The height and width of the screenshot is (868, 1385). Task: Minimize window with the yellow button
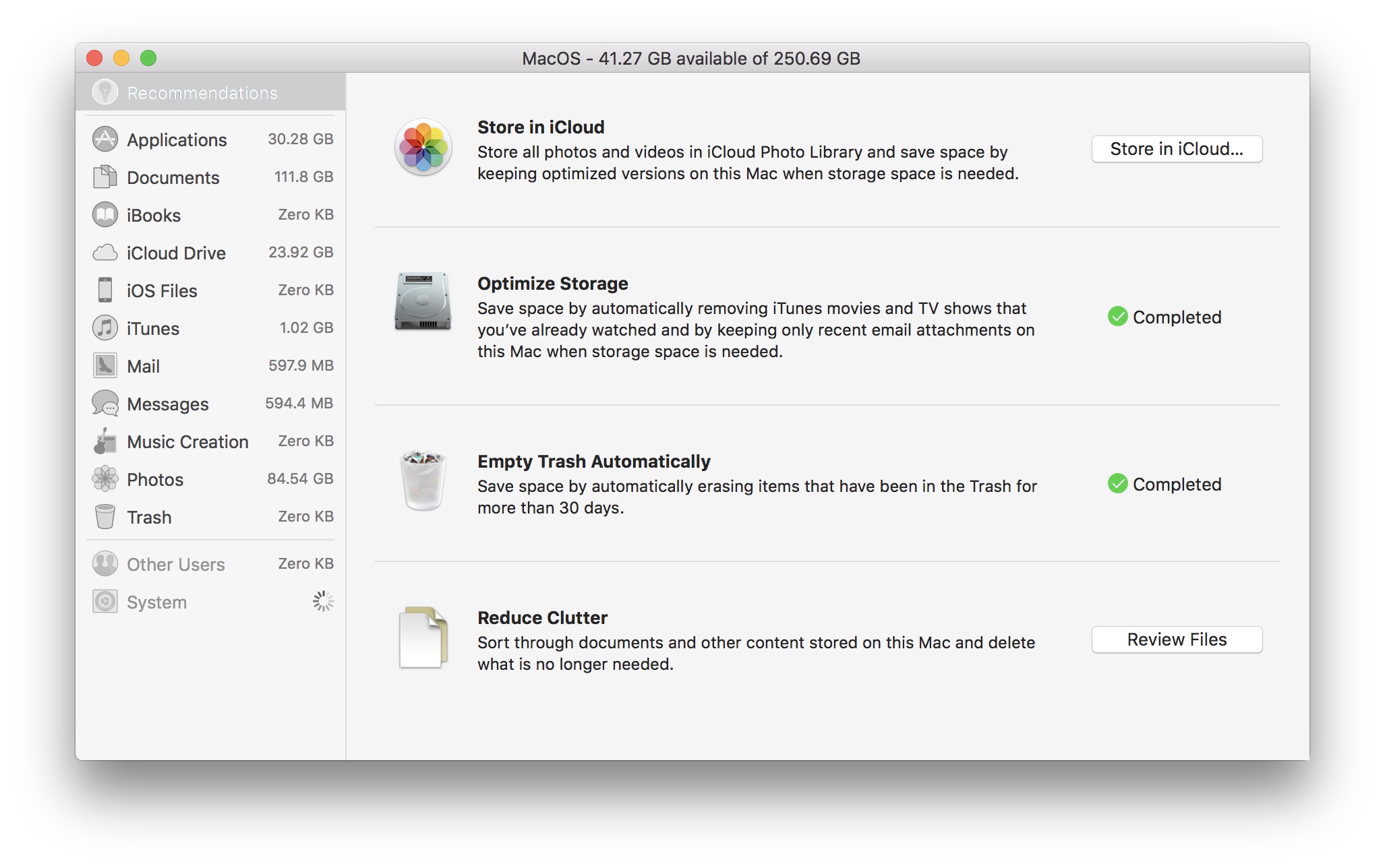121,58
